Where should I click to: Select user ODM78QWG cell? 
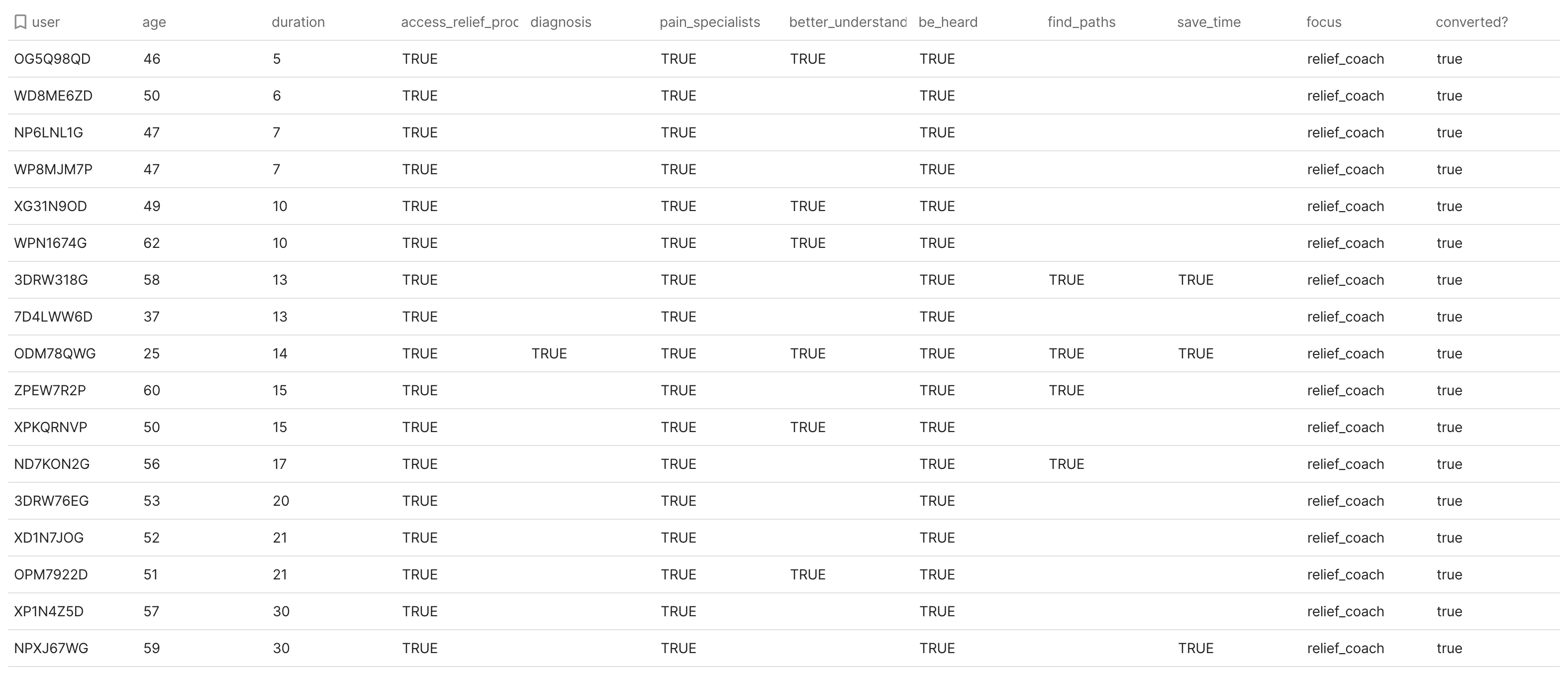pos(55,353)
